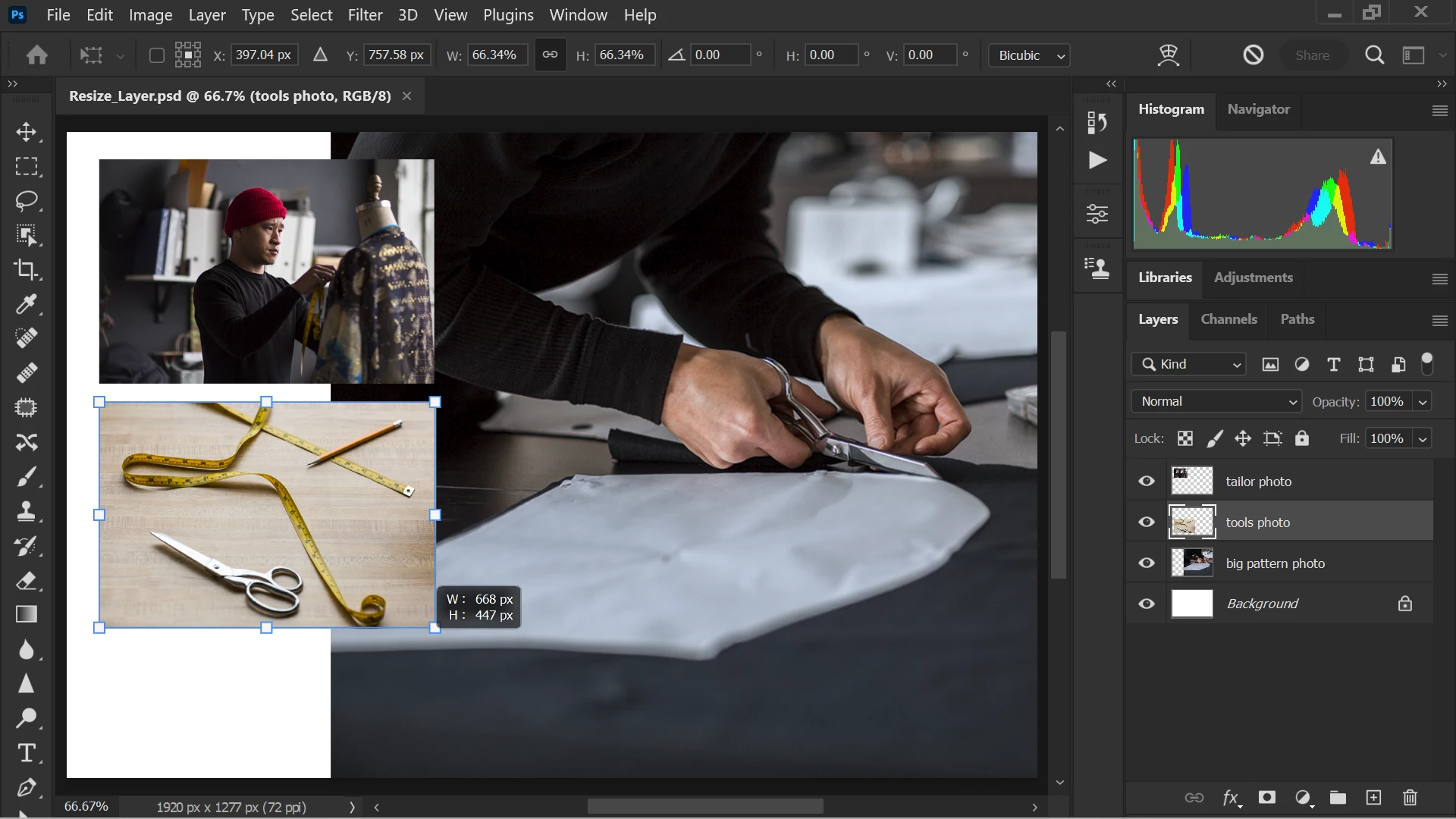Select the Eyedropper tool
Viewport: 1456px width, 819px height.
[27, 304]
